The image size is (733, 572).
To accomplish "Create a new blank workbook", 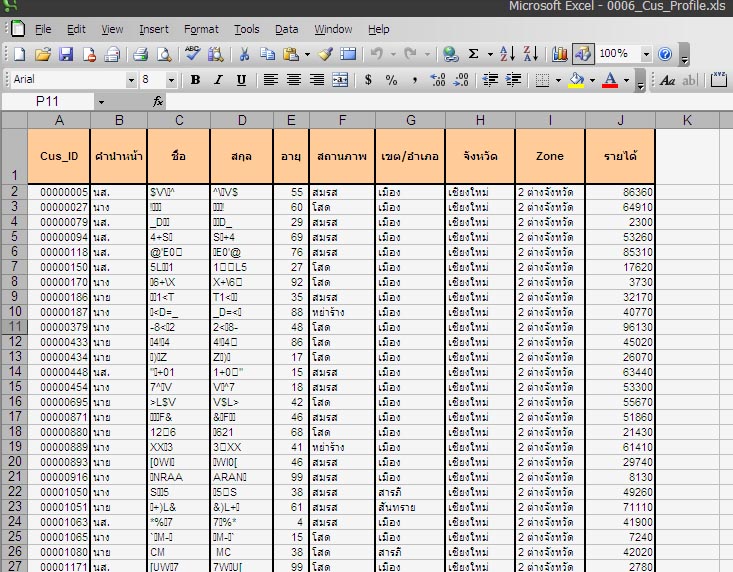I will click(x=20, y=54).
